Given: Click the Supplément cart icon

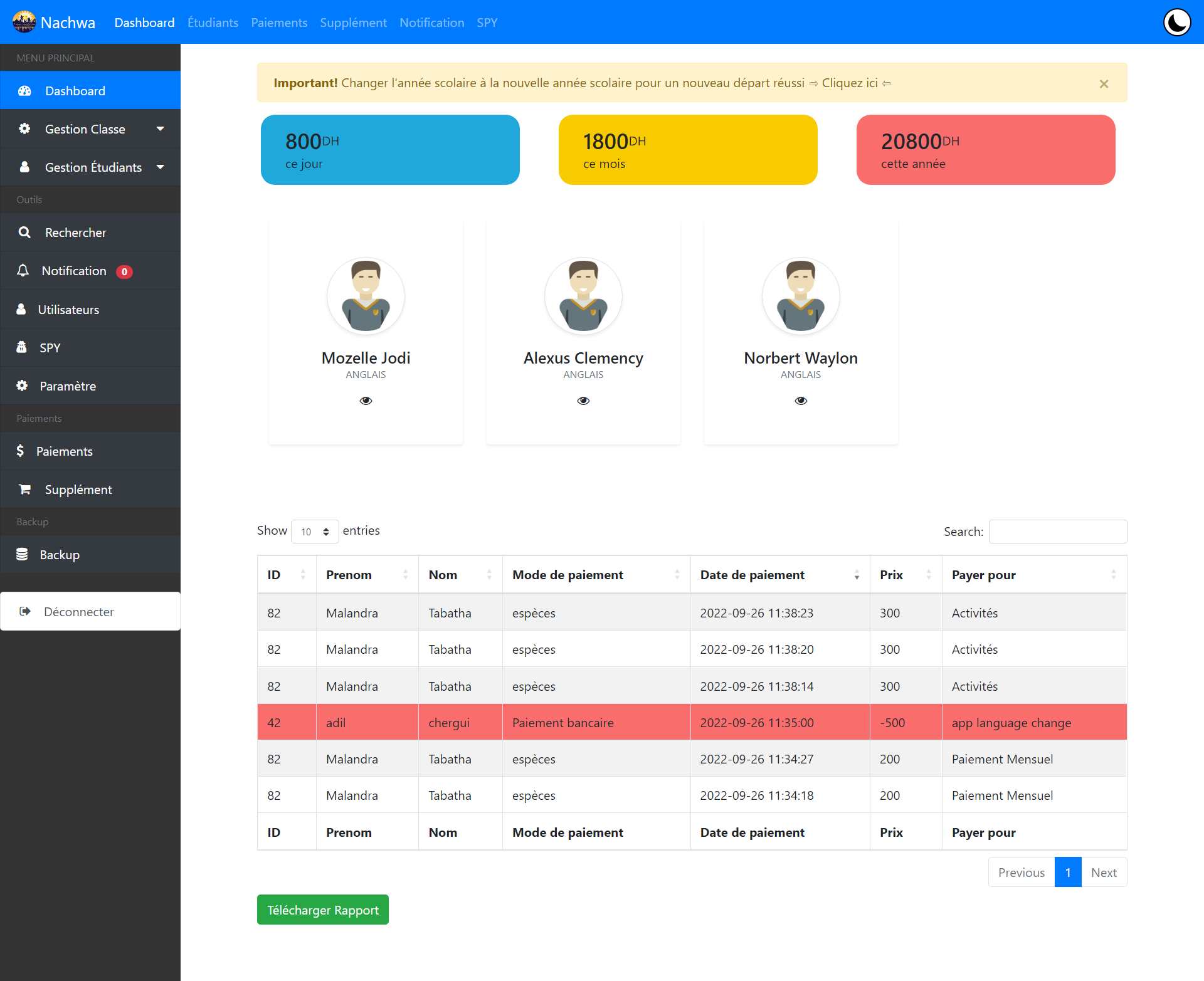Looking at the screenshot, I should 24,490.
